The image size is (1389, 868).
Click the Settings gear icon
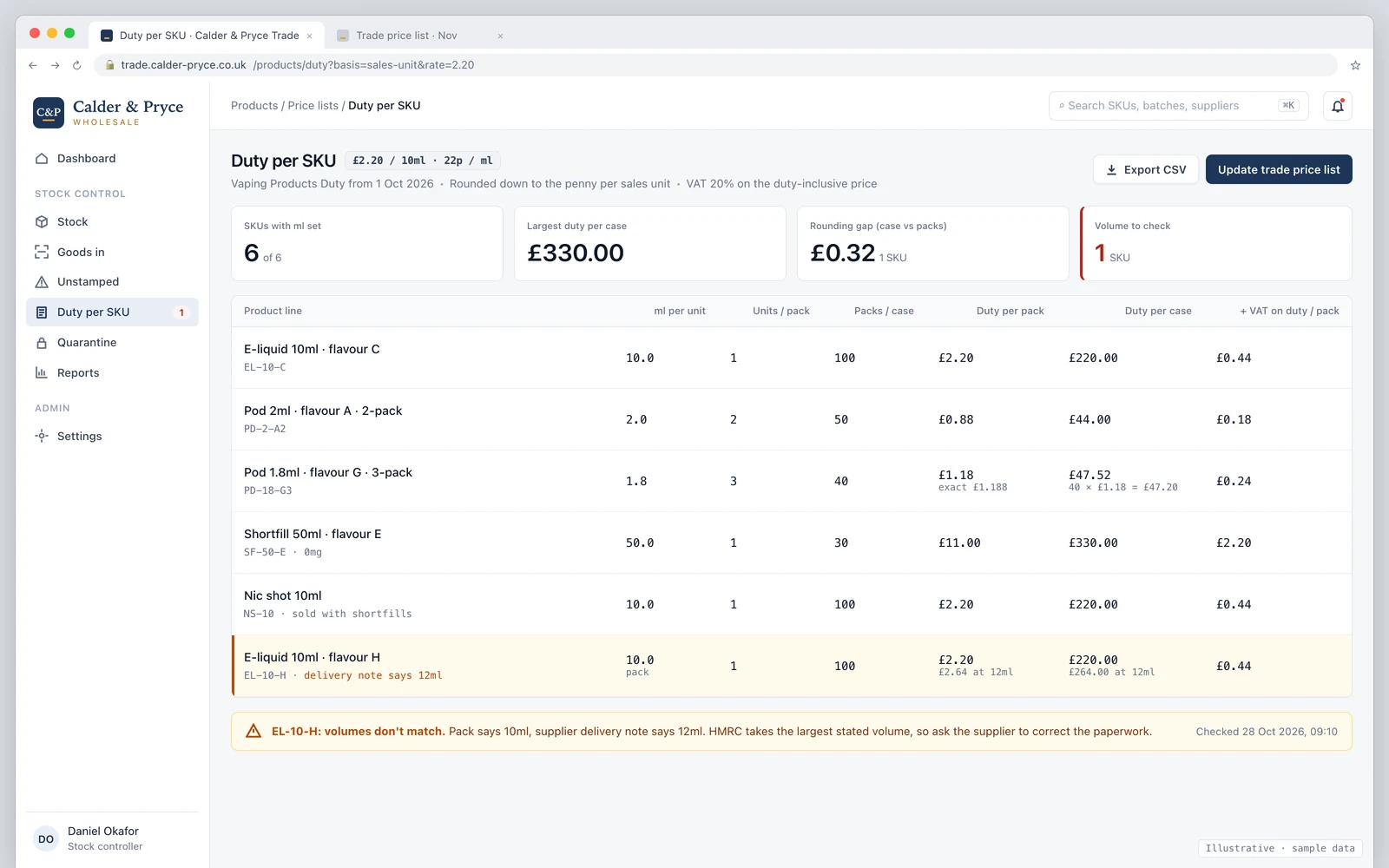pyautogui.click(x=42, y=436)
